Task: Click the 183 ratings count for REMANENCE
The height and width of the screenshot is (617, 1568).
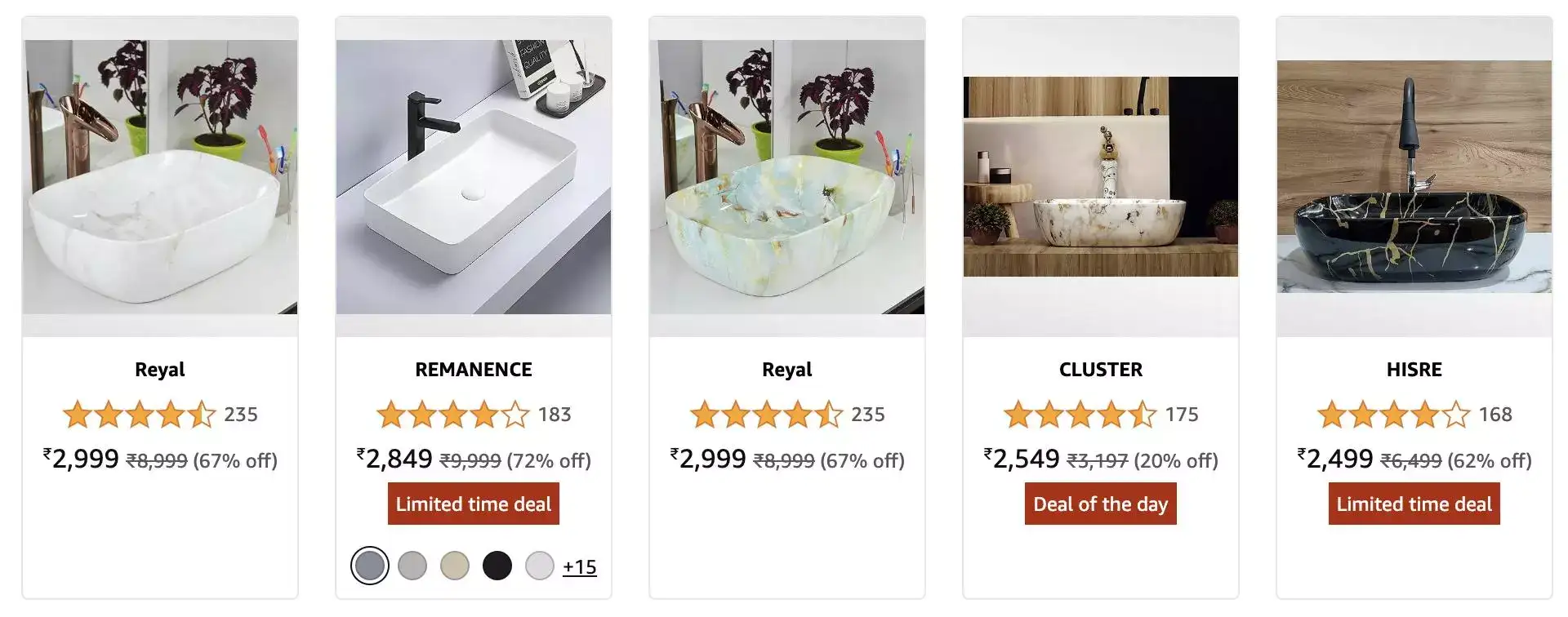Action: point(556,415)
